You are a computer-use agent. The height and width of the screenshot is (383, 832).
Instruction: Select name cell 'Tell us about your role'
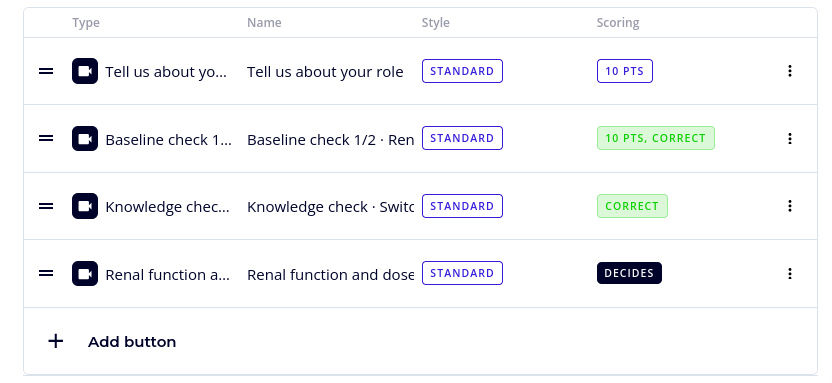325,72
